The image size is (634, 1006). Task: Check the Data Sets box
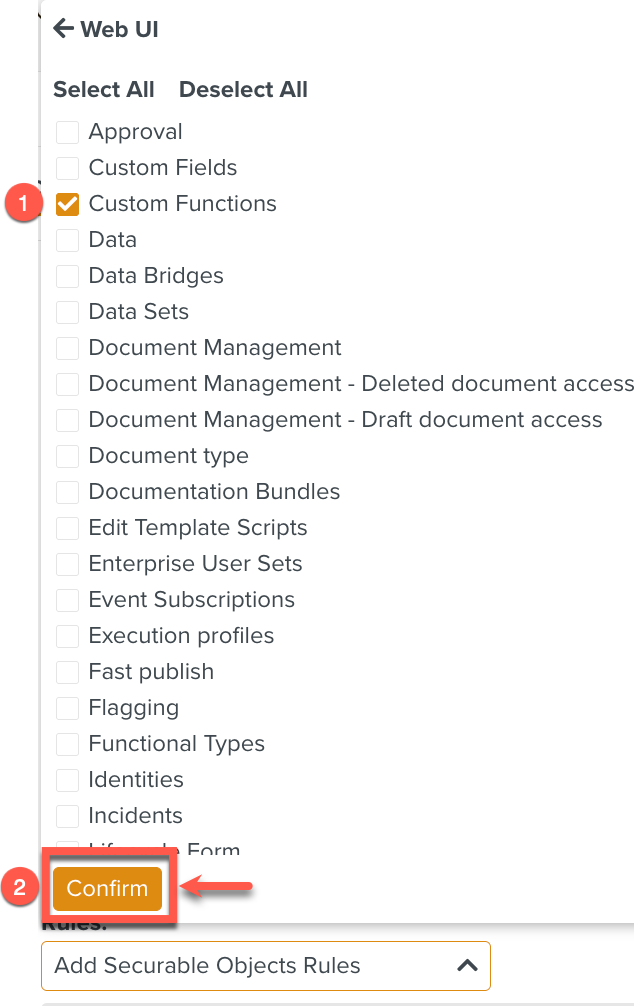67,312
